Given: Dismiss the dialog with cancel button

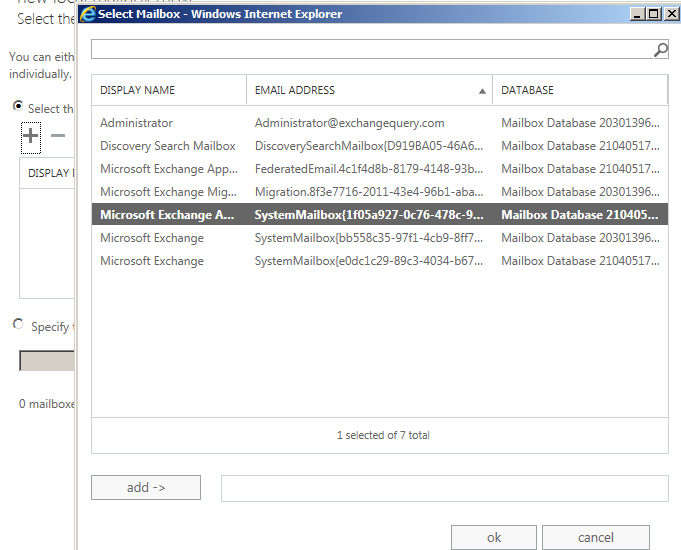Looking at the screenshot, I should [596, 537].
